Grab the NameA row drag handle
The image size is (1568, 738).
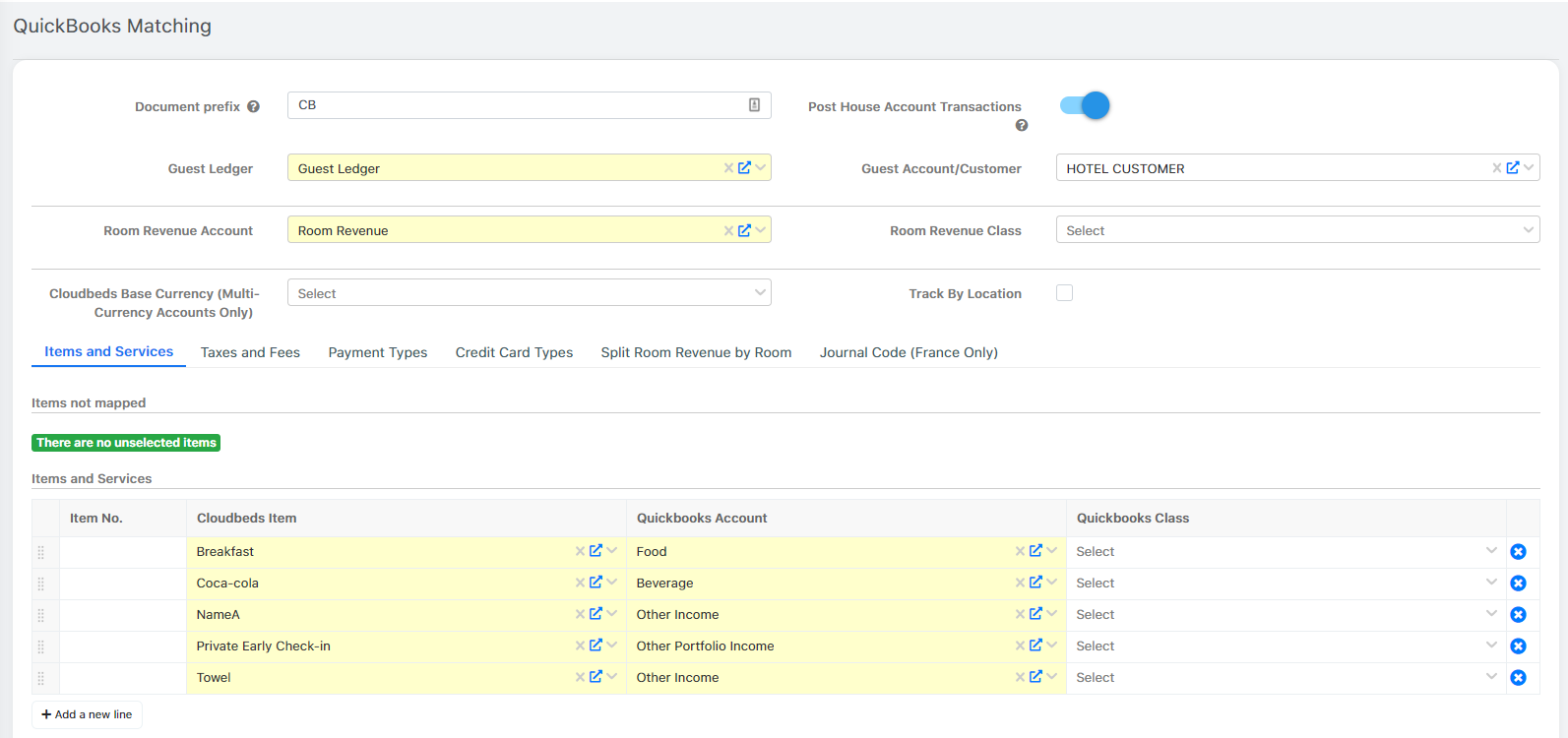point(41,615)
